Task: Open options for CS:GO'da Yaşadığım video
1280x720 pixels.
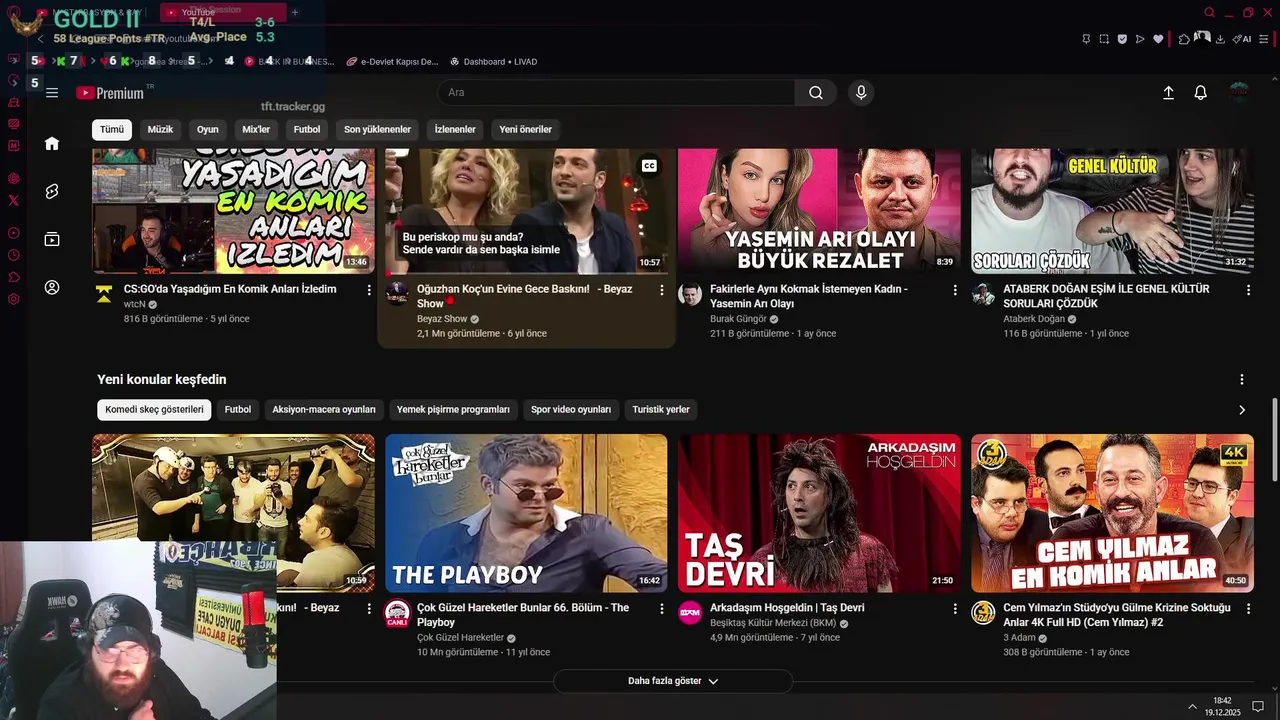Action: coord(369,290)
